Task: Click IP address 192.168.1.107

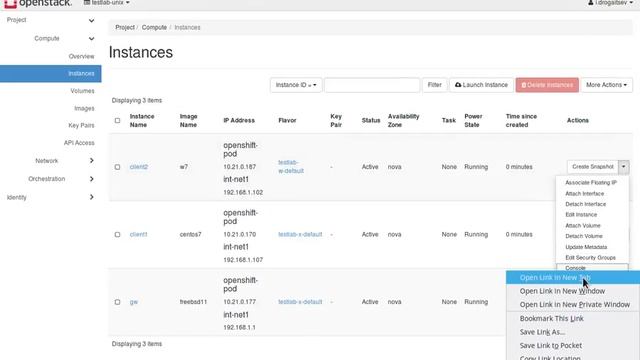Action: pyautogui.click(x=243, y=260)
